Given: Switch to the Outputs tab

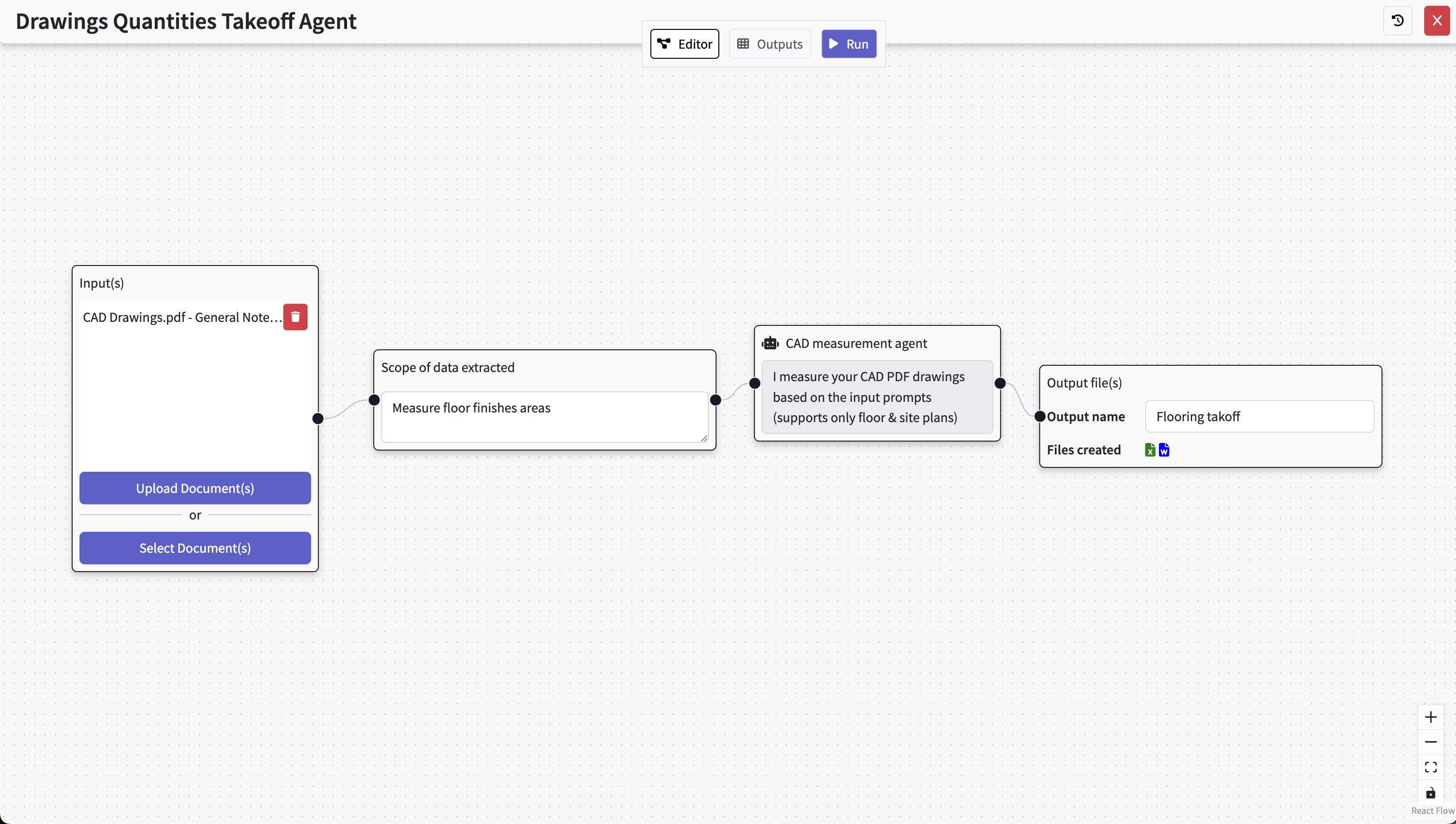Looking at the screenshot, I should tap(770, 44).
